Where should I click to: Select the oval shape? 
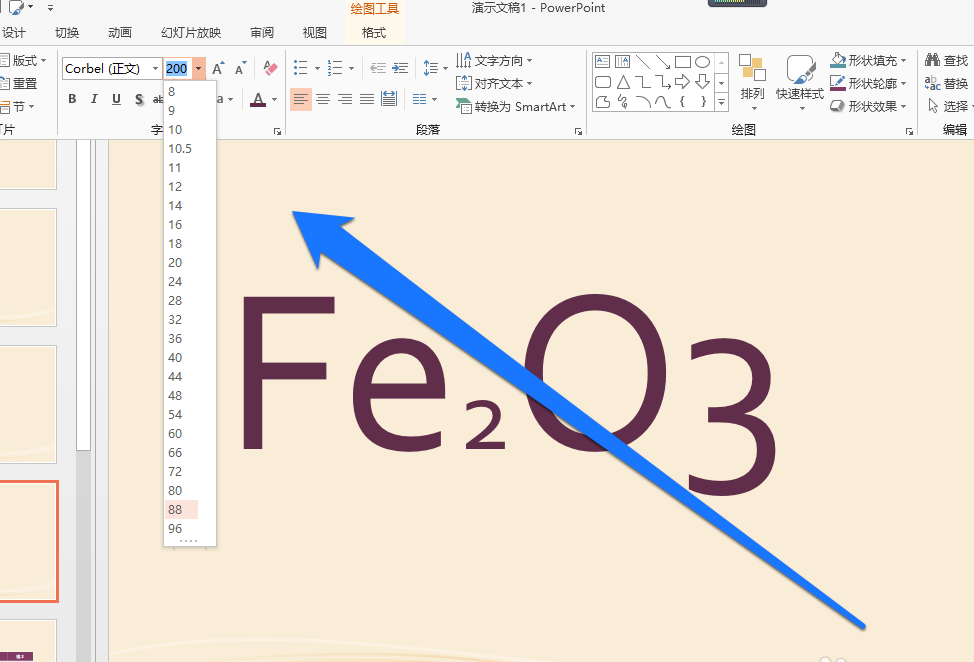point(703,61)
